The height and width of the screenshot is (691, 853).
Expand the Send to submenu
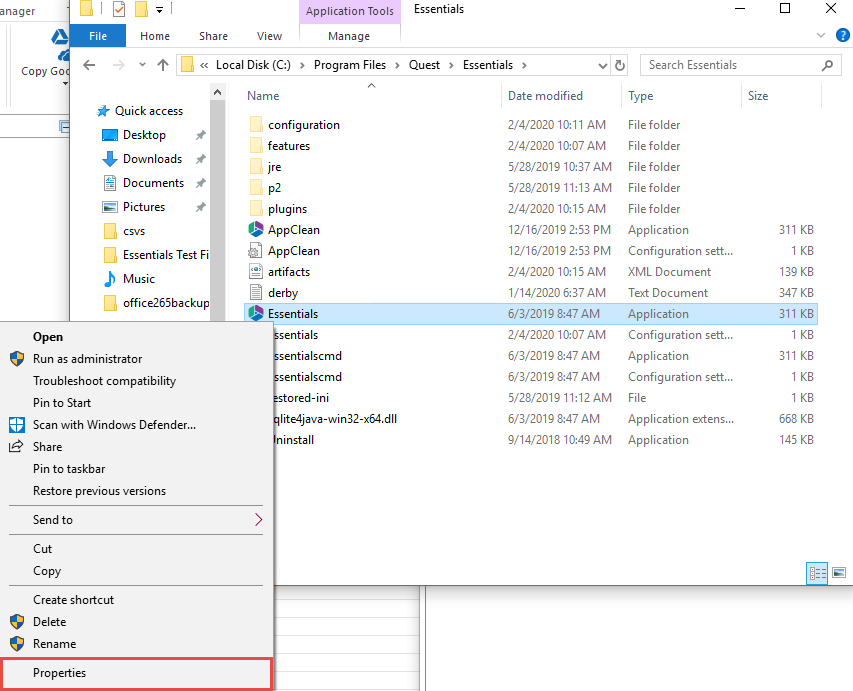pos(258,519)
